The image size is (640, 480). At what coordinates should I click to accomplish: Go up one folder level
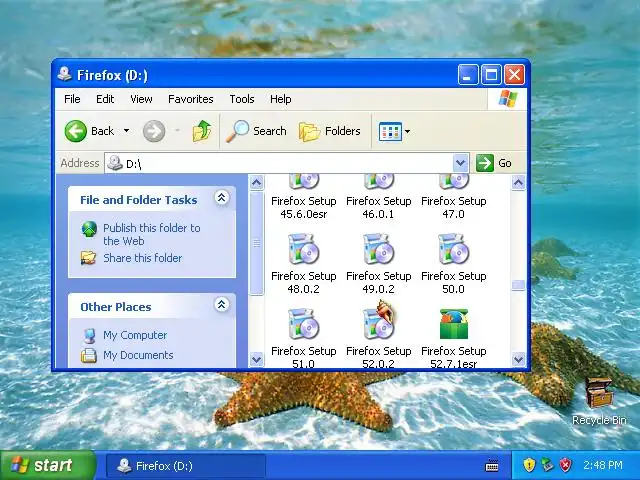202,131
